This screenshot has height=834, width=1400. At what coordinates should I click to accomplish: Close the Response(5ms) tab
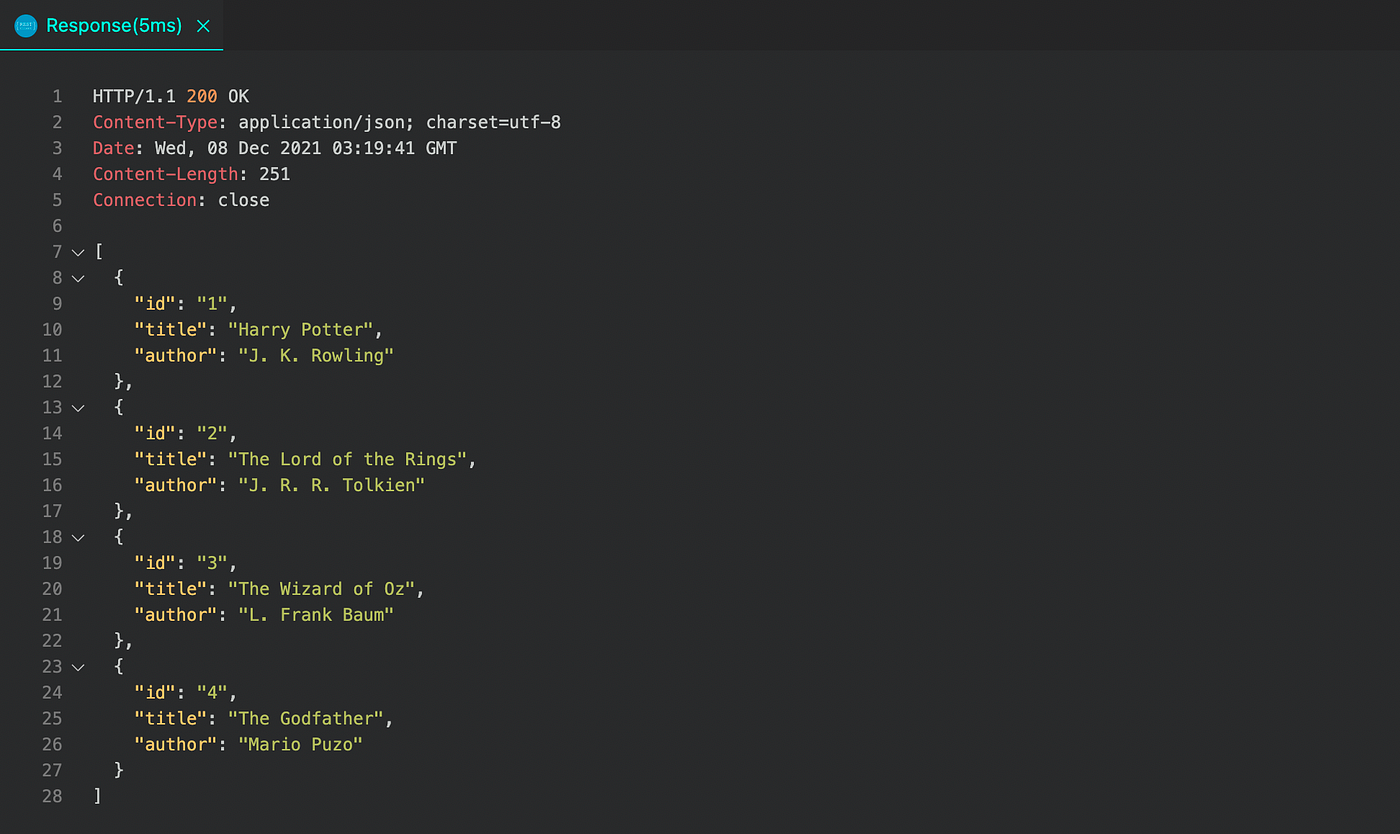(203, 26)
